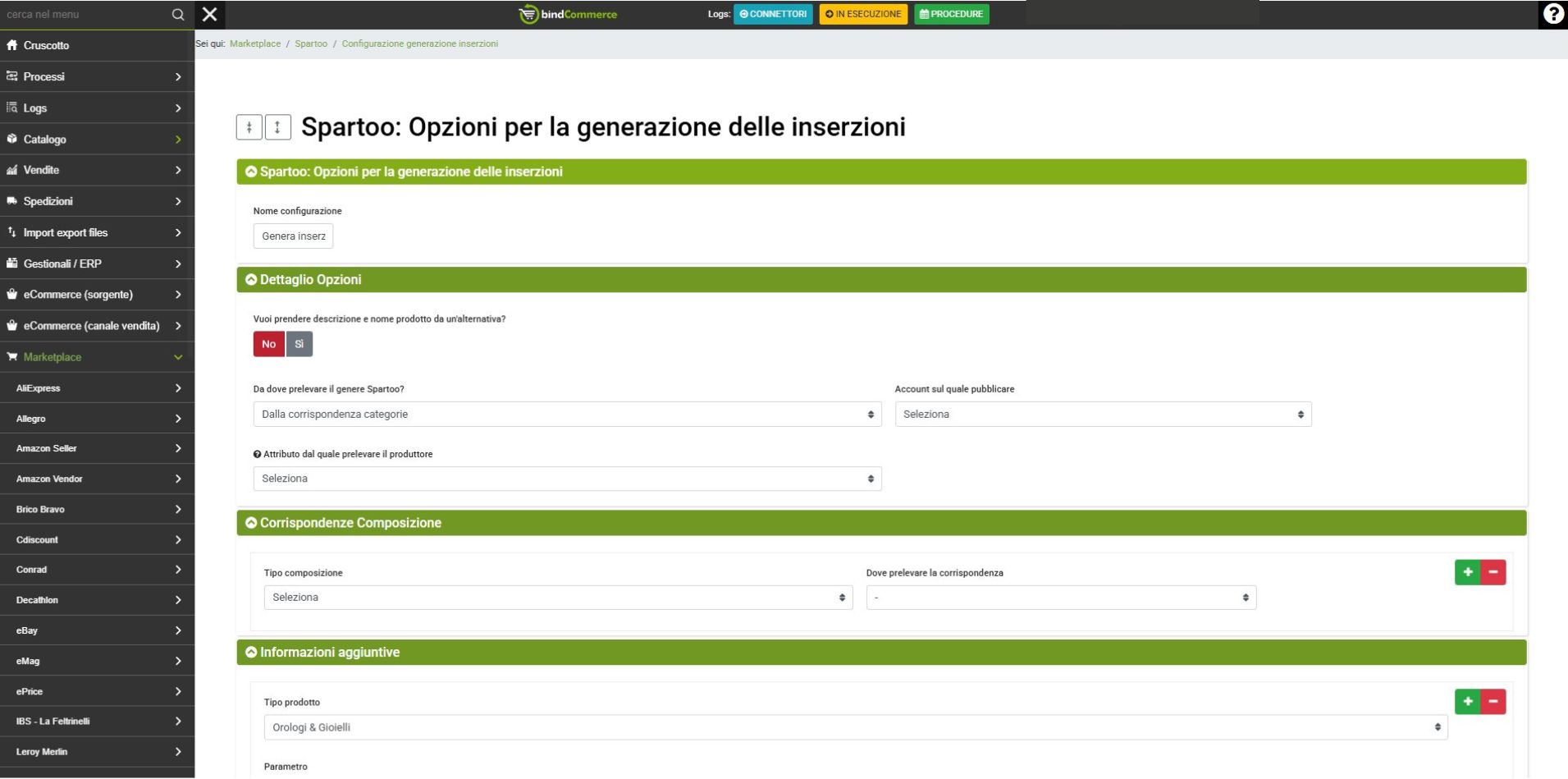
Task: Remove the Corrispondenze Composizione row with minus
Action: pos(1493,572)
